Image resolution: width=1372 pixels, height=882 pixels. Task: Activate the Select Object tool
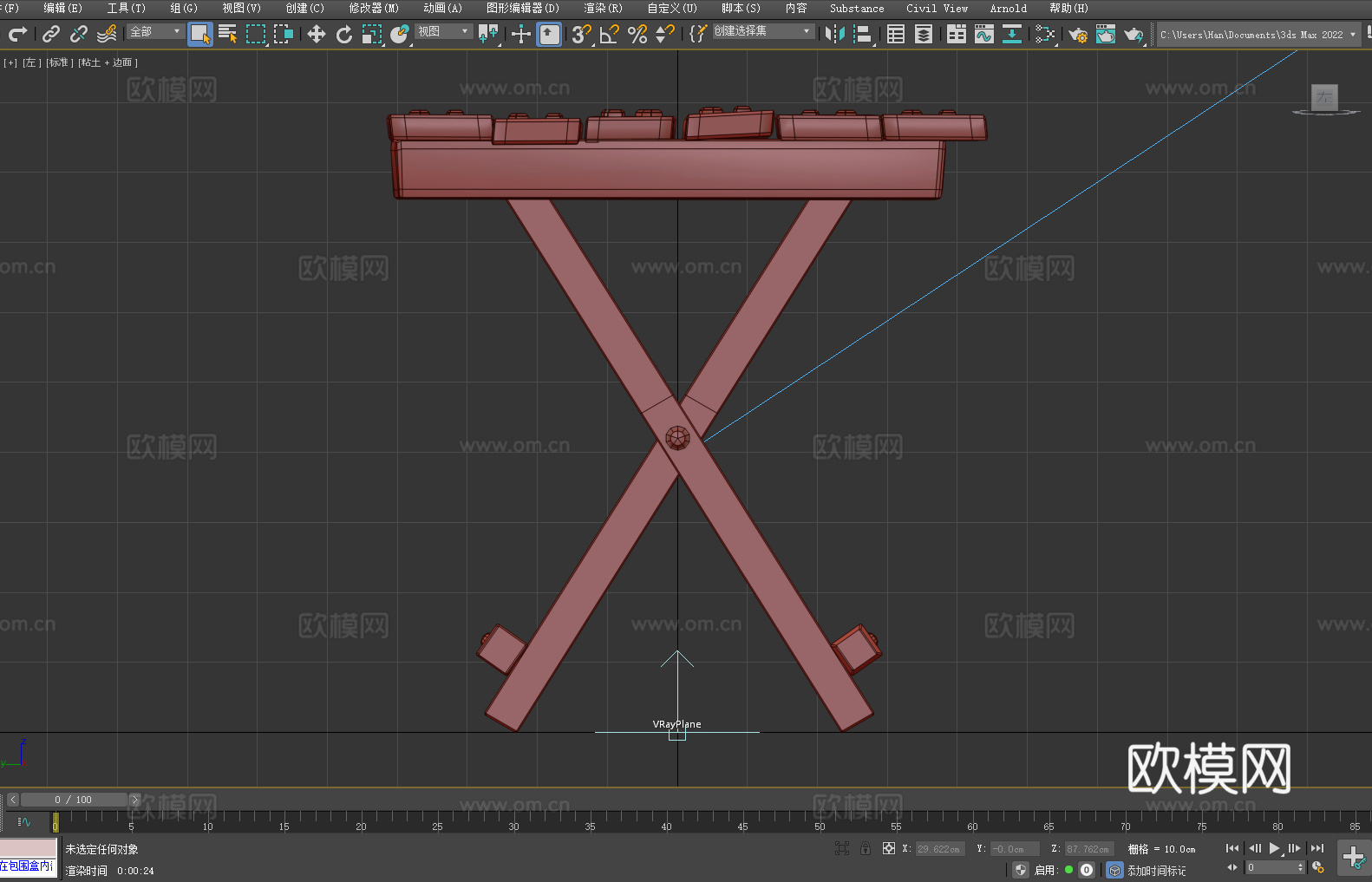(200, 34)
